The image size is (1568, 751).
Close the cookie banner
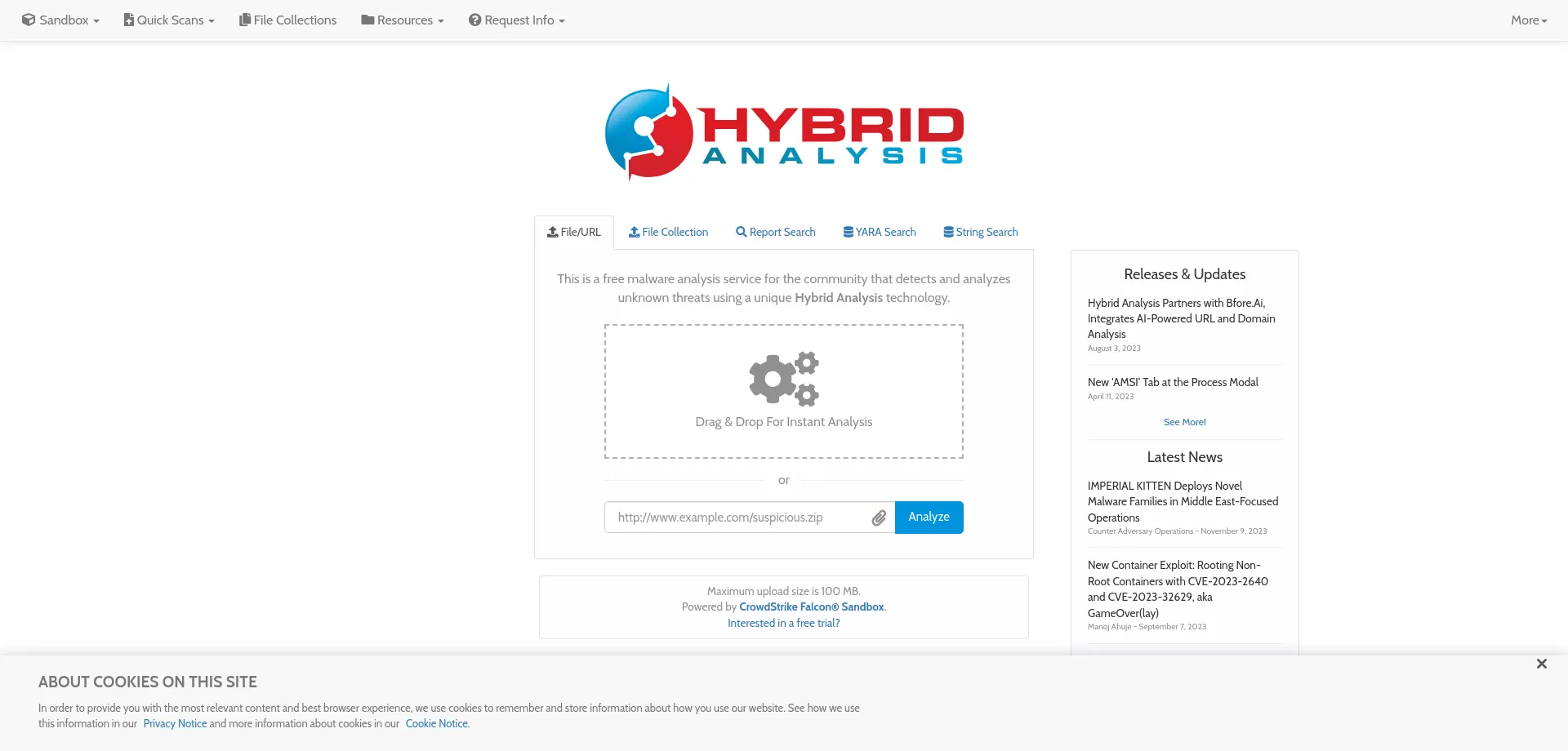[x=1542, y=664]
